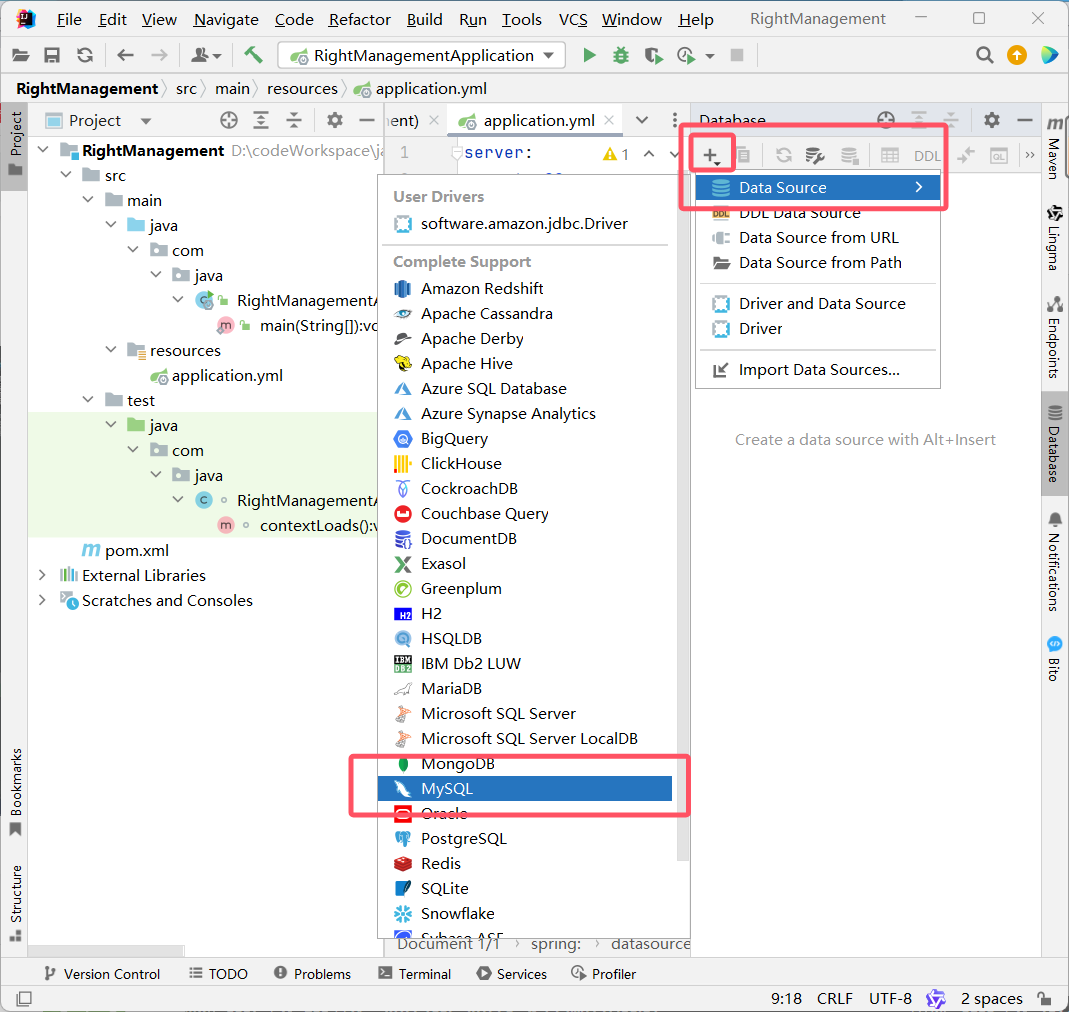Click CRLF line separator indicator
Image resolution: width=1069 pixels, height=1012 pixels.
[834, 999]
